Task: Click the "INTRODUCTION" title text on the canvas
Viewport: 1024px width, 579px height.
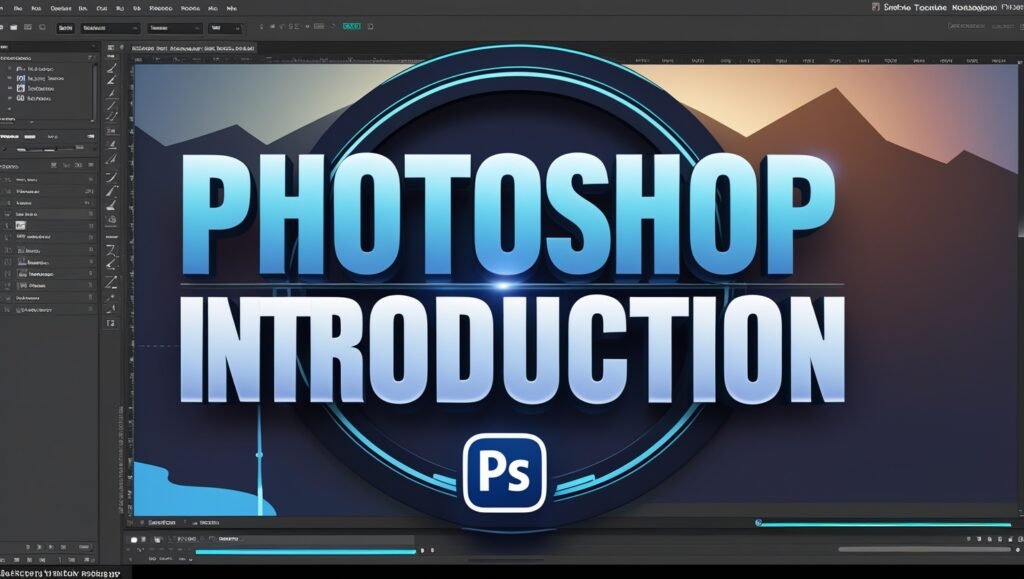Action: (512, 348)
